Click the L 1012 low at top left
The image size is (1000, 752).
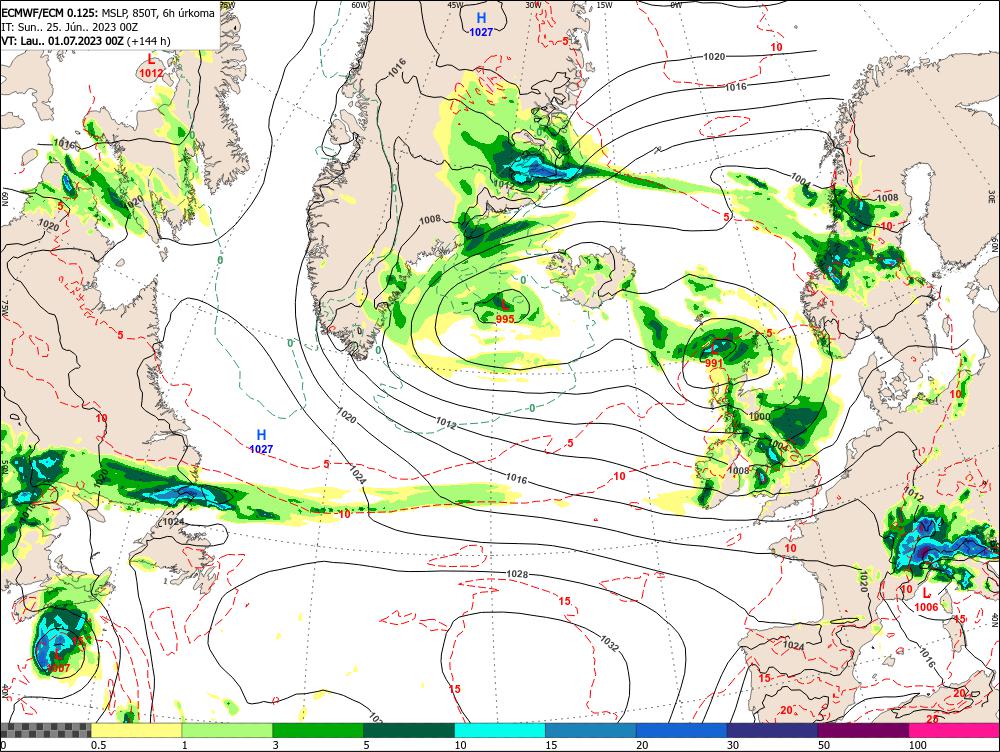[x=151, y=66]
